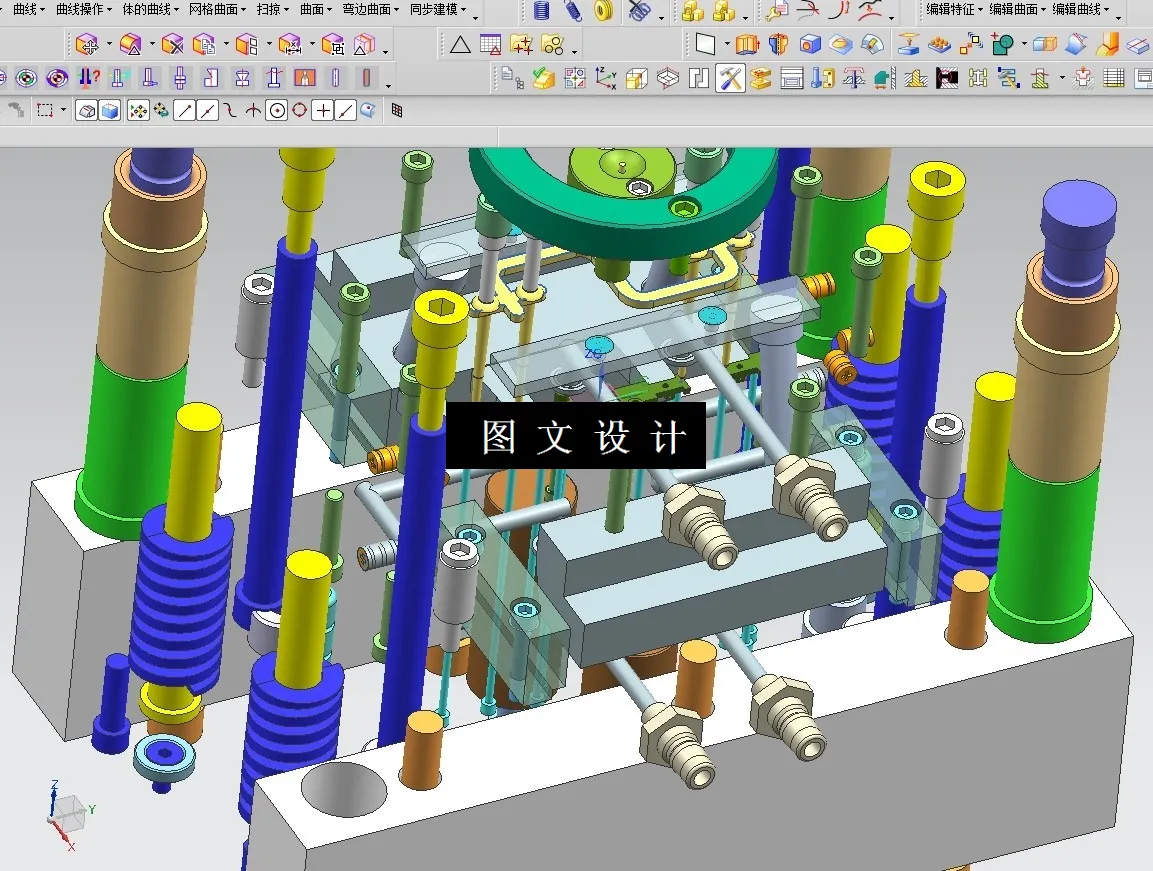Open the 曲面 dropdown menu

[316, 9]
